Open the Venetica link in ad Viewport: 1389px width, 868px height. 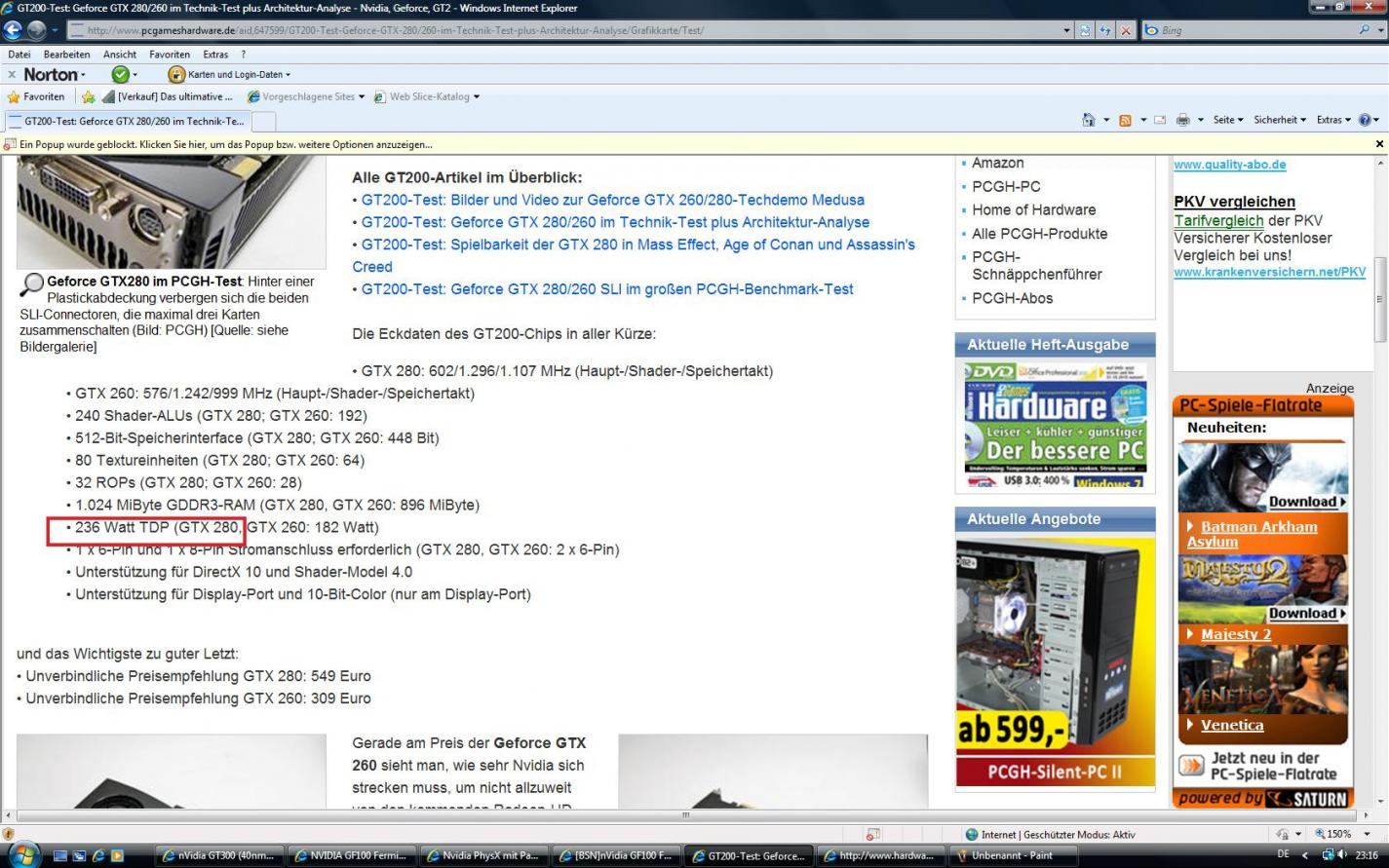[x=1232, y=726]
